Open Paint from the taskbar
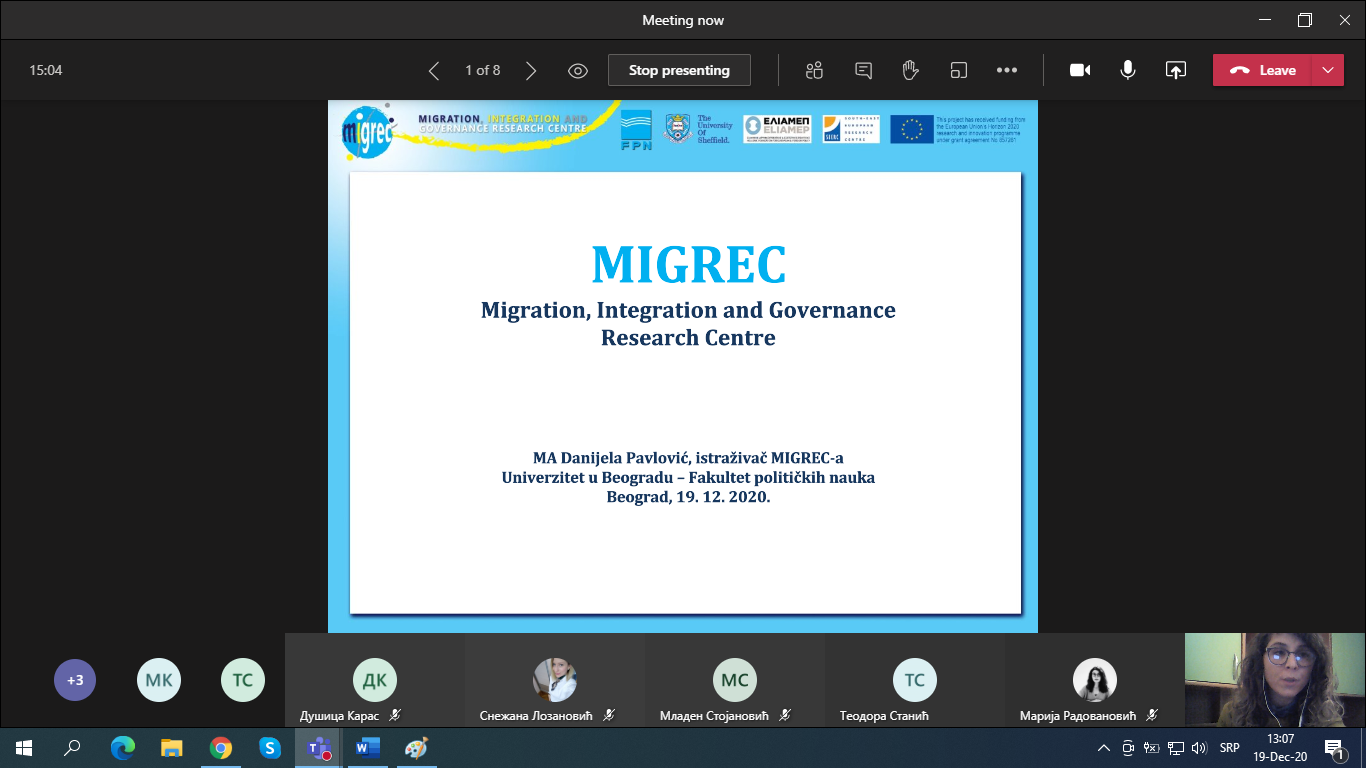1366x768 pixels. tap(415, 748)
